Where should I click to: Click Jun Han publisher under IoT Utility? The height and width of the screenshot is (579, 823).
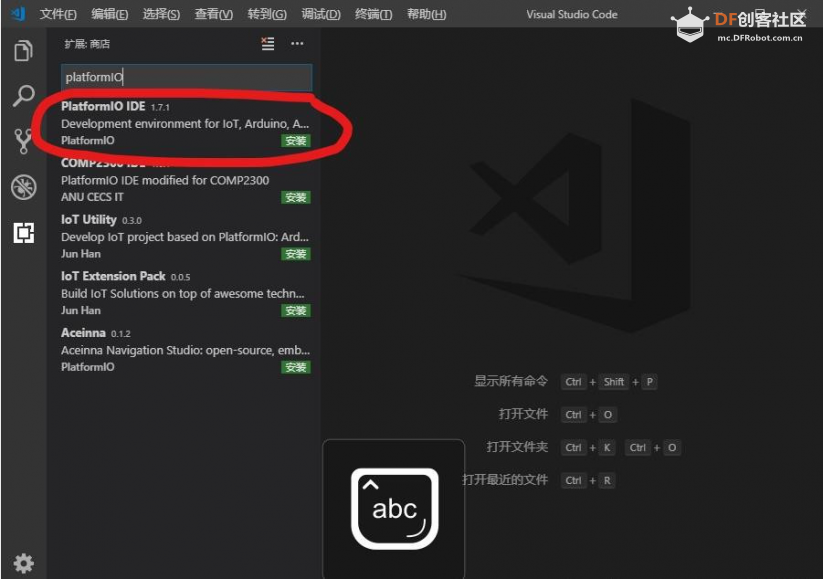81,254
